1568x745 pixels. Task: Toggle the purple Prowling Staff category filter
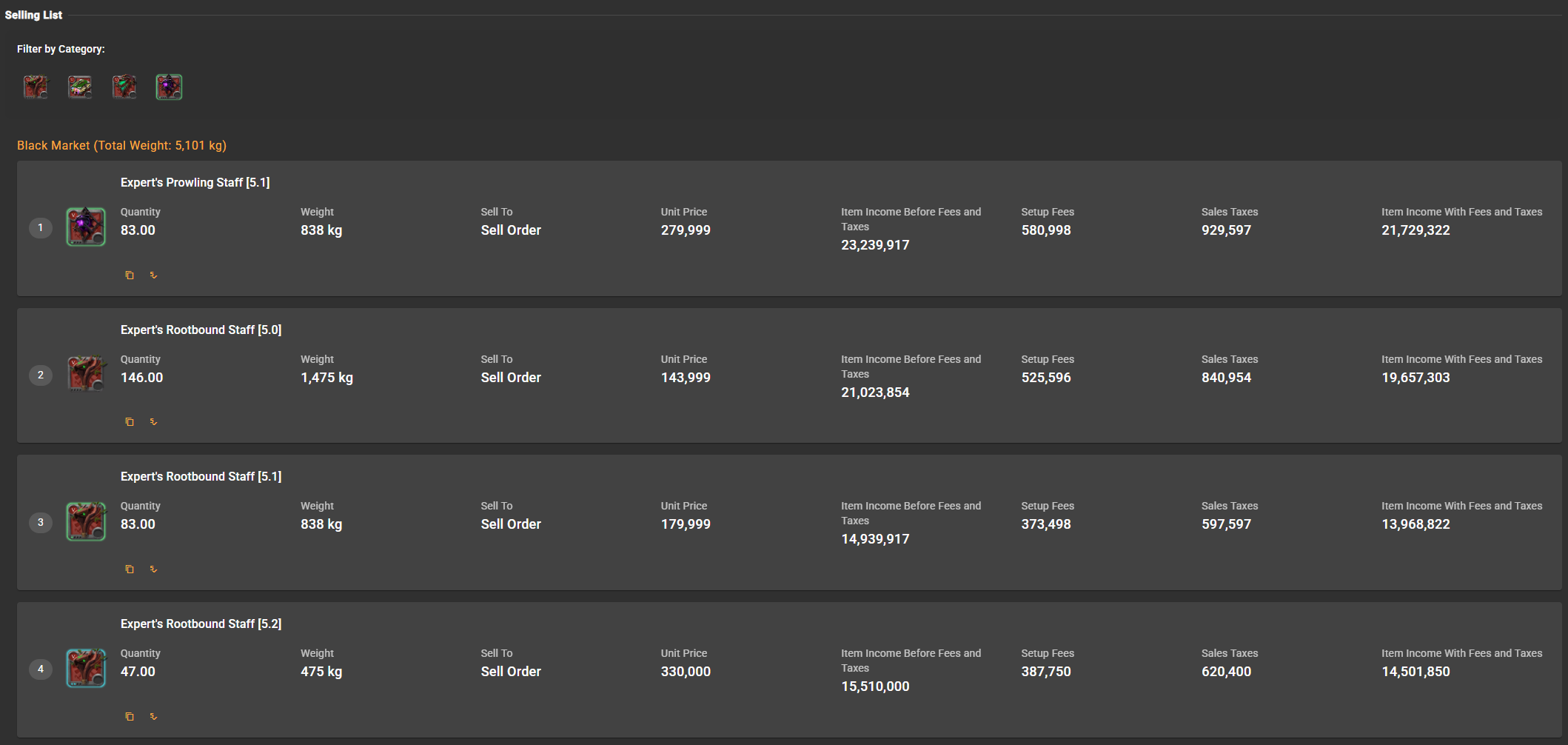click(169, 87)
